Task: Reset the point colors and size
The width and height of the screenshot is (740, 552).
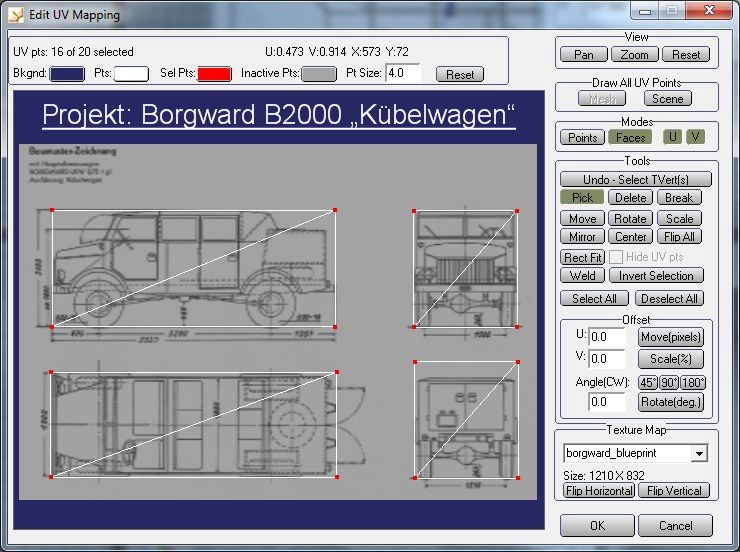Action: coord(460,74)
